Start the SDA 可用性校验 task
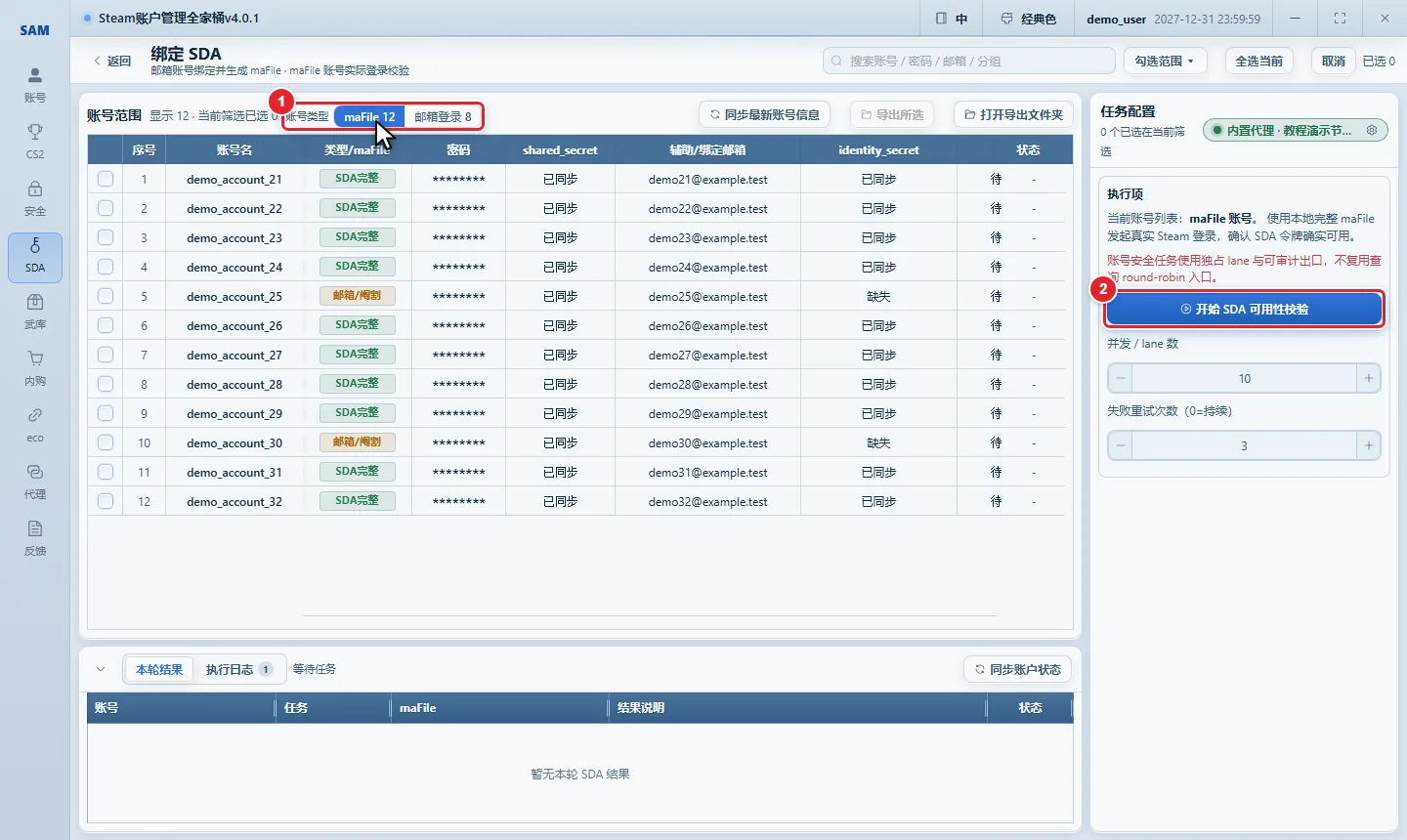The image size is (1407, 840). click(x=1244, y=309)
